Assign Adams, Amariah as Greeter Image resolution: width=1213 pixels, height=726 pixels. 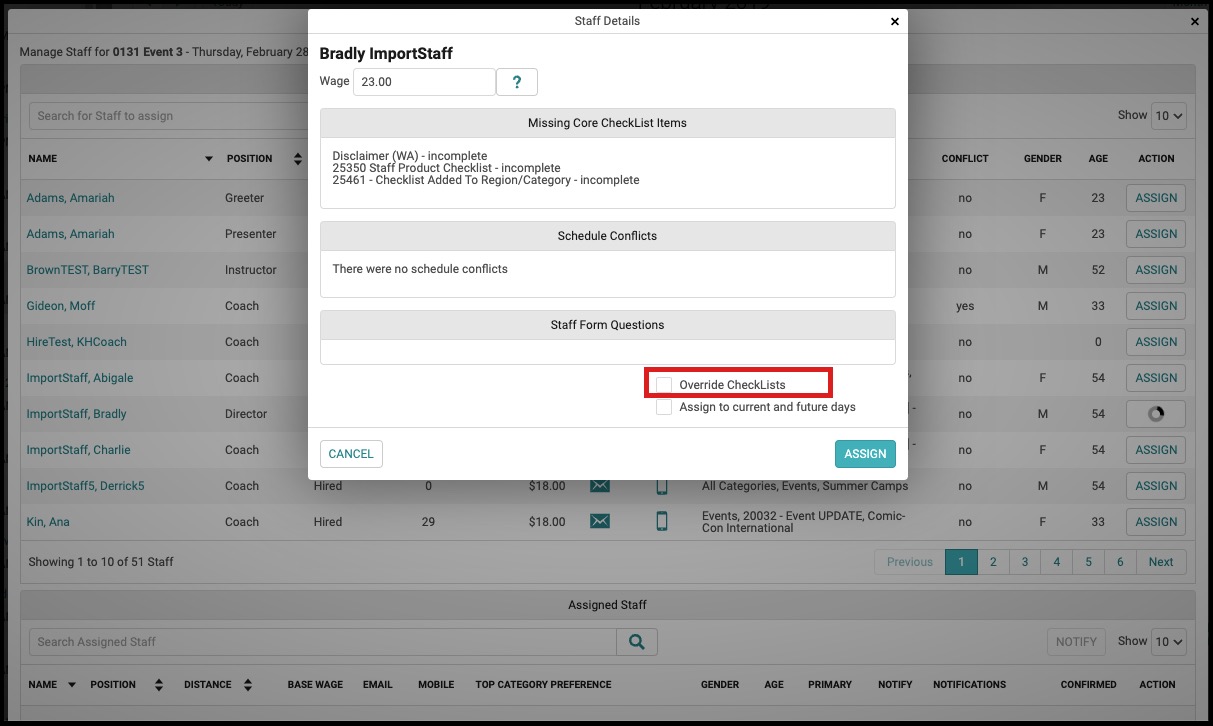pyautogui.click(x=1156, y=198)
